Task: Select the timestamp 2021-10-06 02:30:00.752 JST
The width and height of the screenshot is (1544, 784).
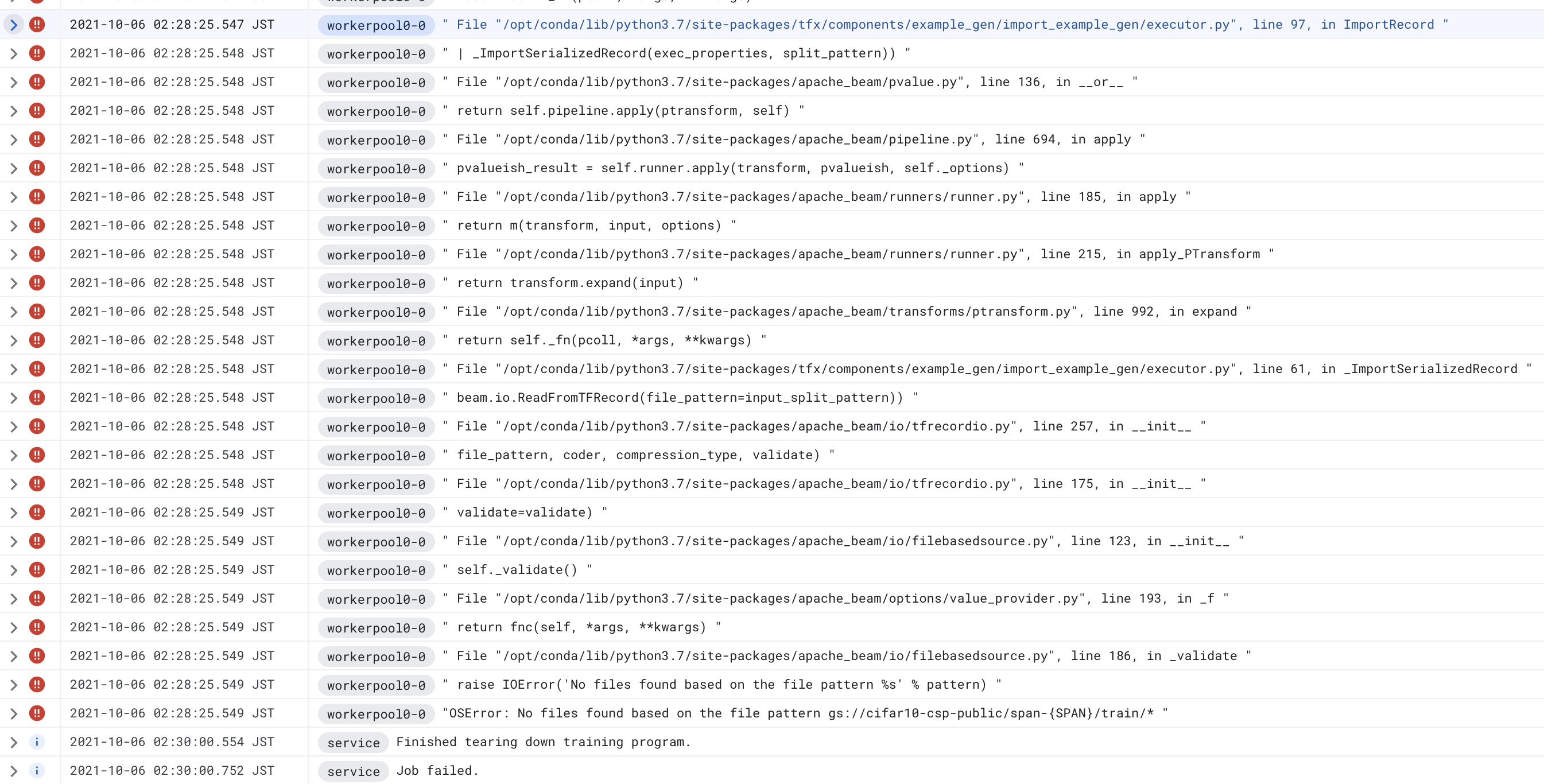Action: coord(172,771)
